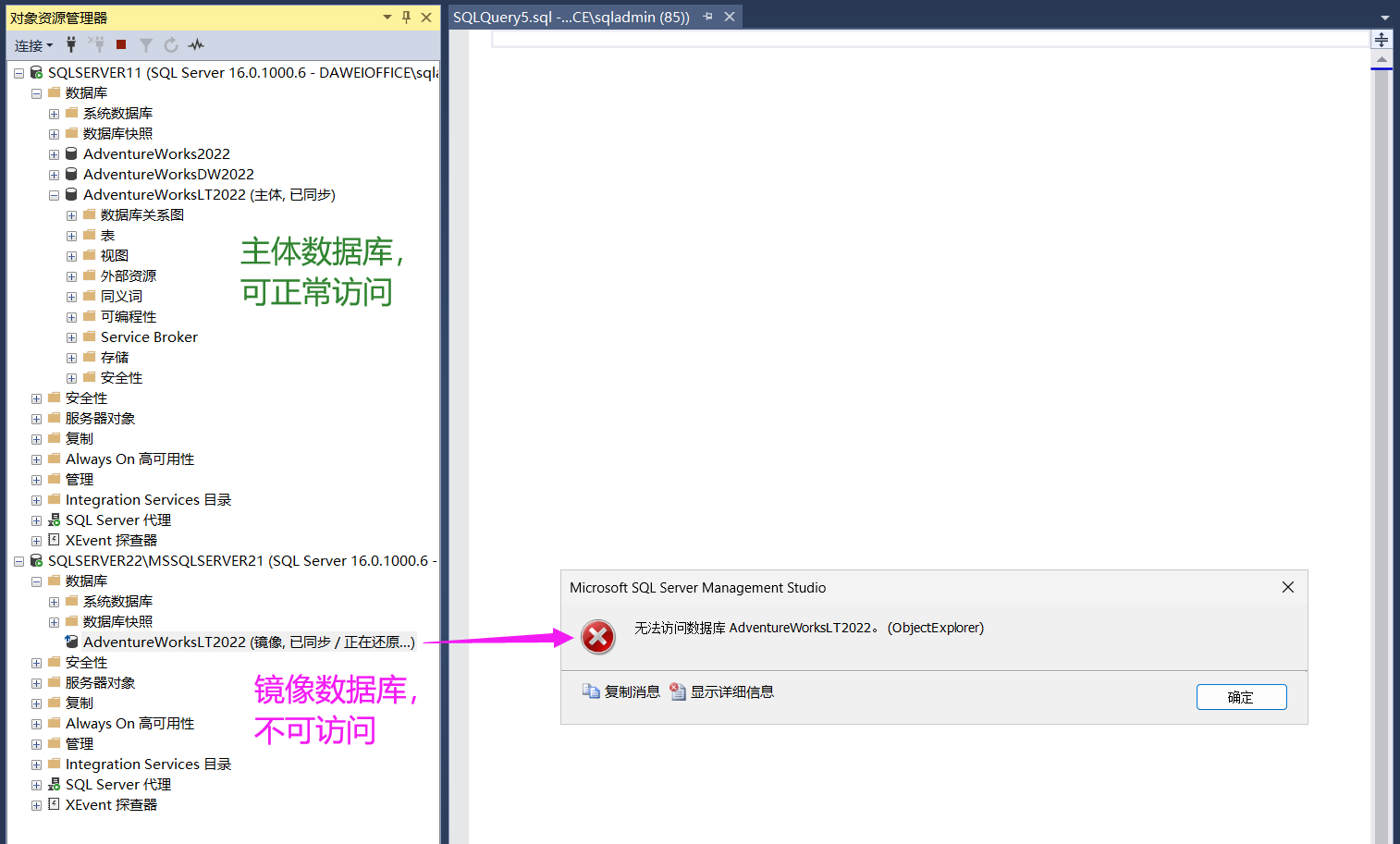Toggle the pin on 对象资源管理器 panel
The image size is (1400, 844).
pos(406,18)
